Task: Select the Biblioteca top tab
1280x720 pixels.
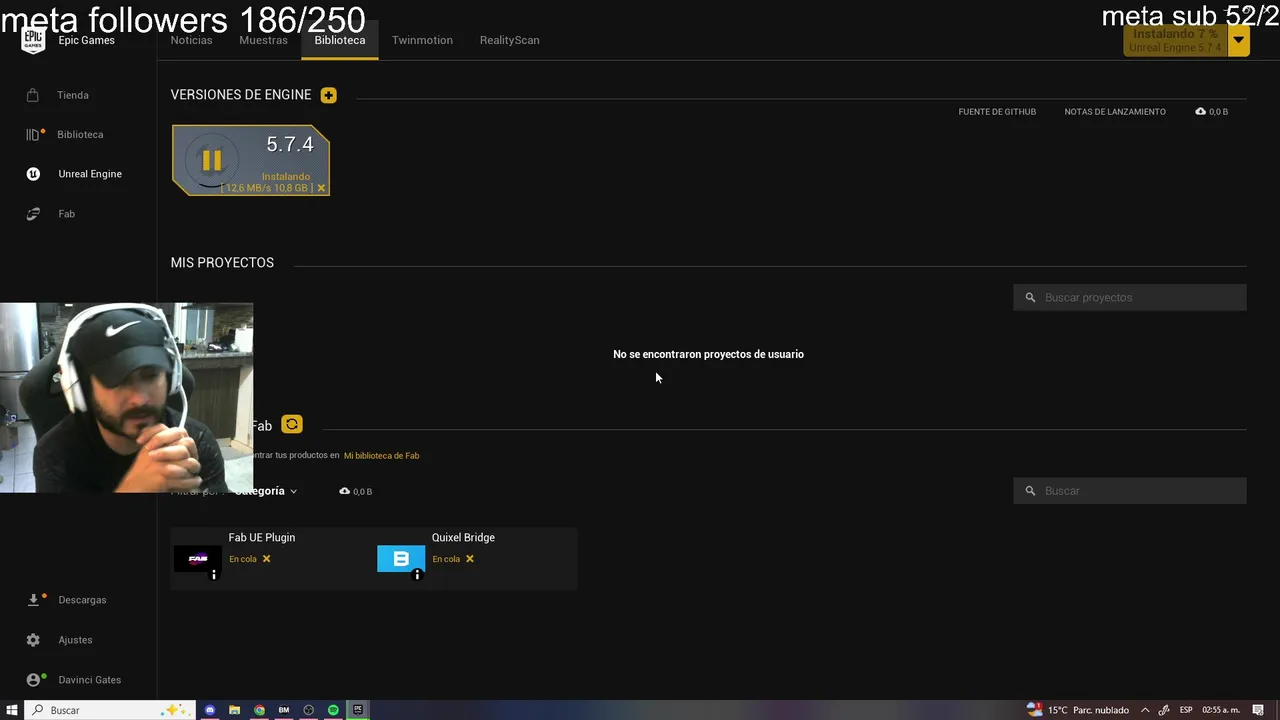Action: [340, 40]
